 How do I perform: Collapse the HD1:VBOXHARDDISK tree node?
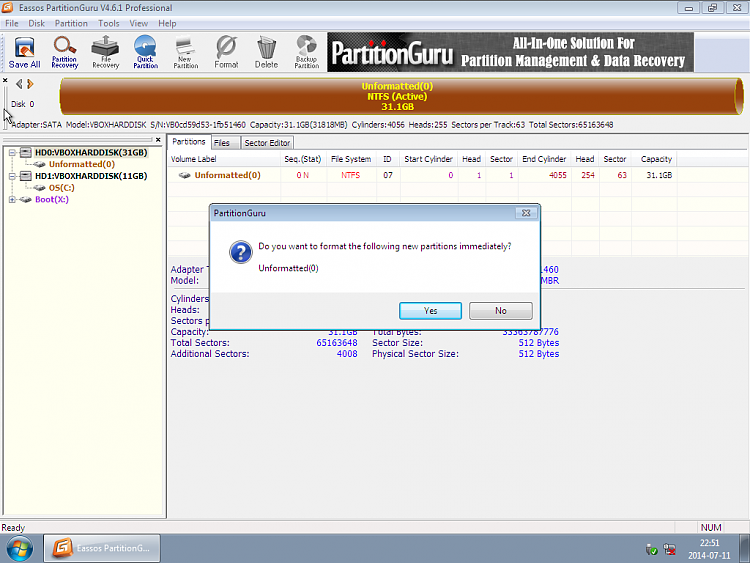pos(12,176)
